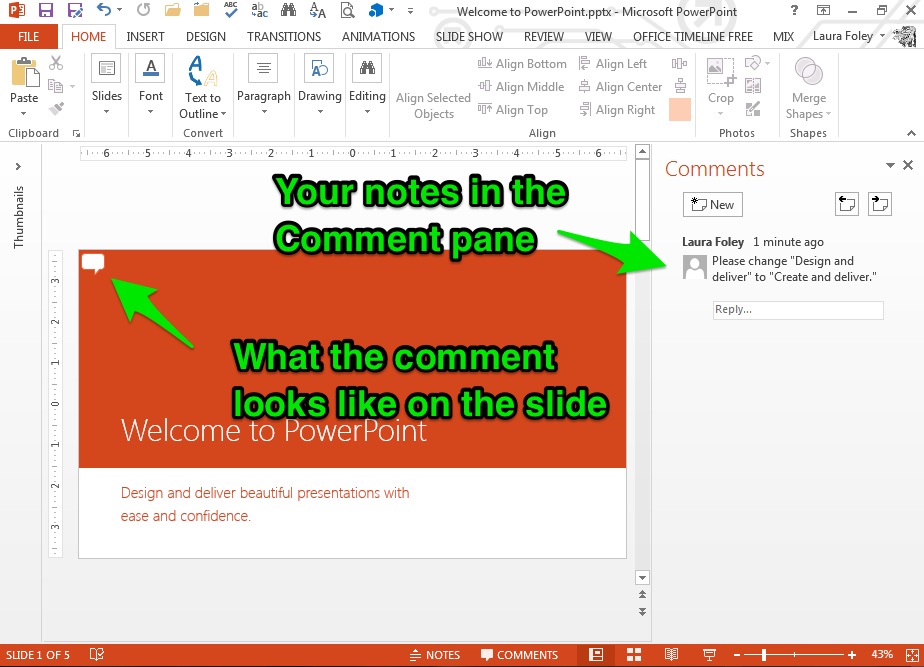
Task: Open PowerPoint Help question mark
Action: 794,10
